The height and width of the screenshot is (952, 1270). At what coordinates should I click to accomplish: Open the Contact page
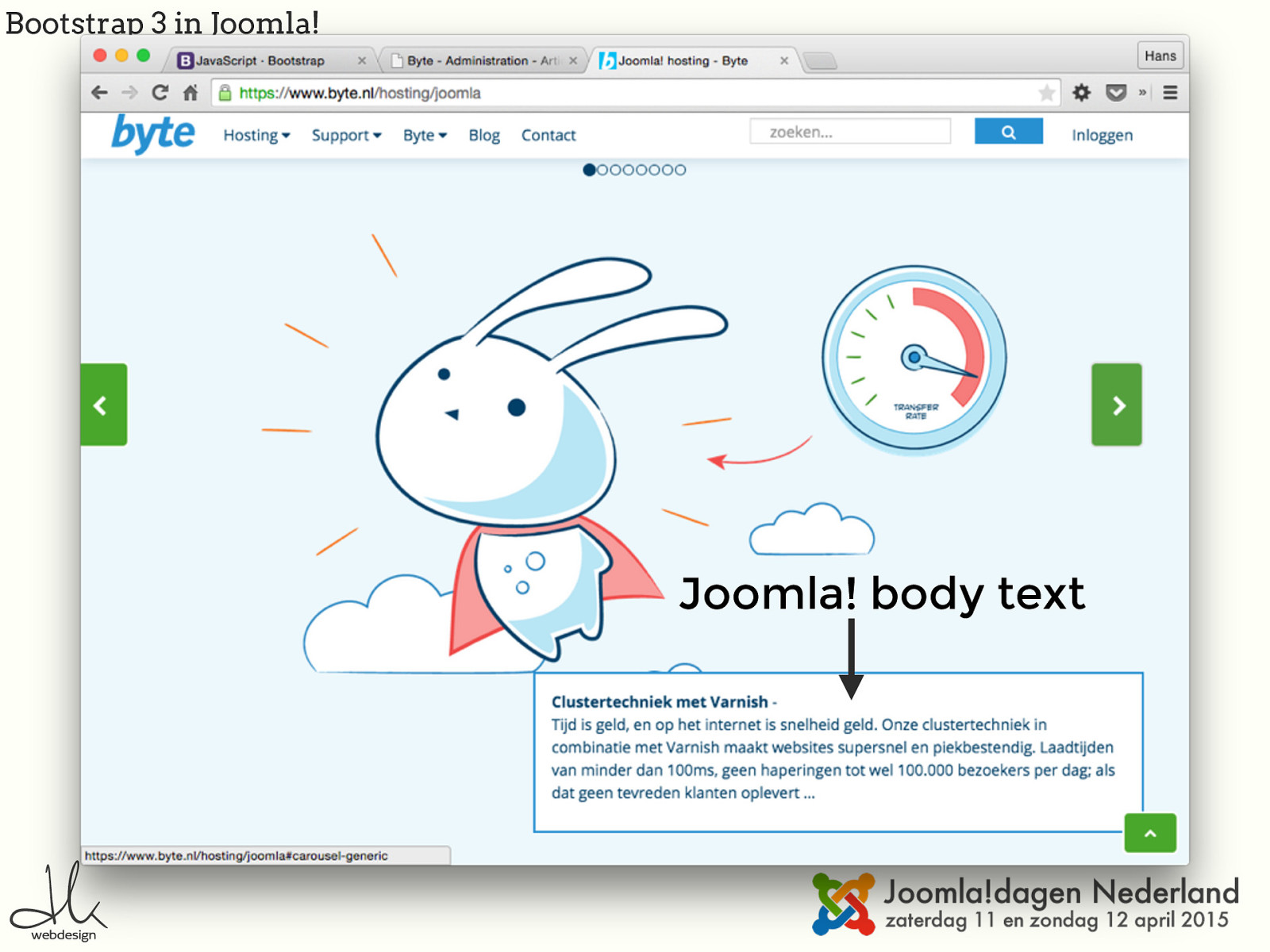click(x=548, y=136)
